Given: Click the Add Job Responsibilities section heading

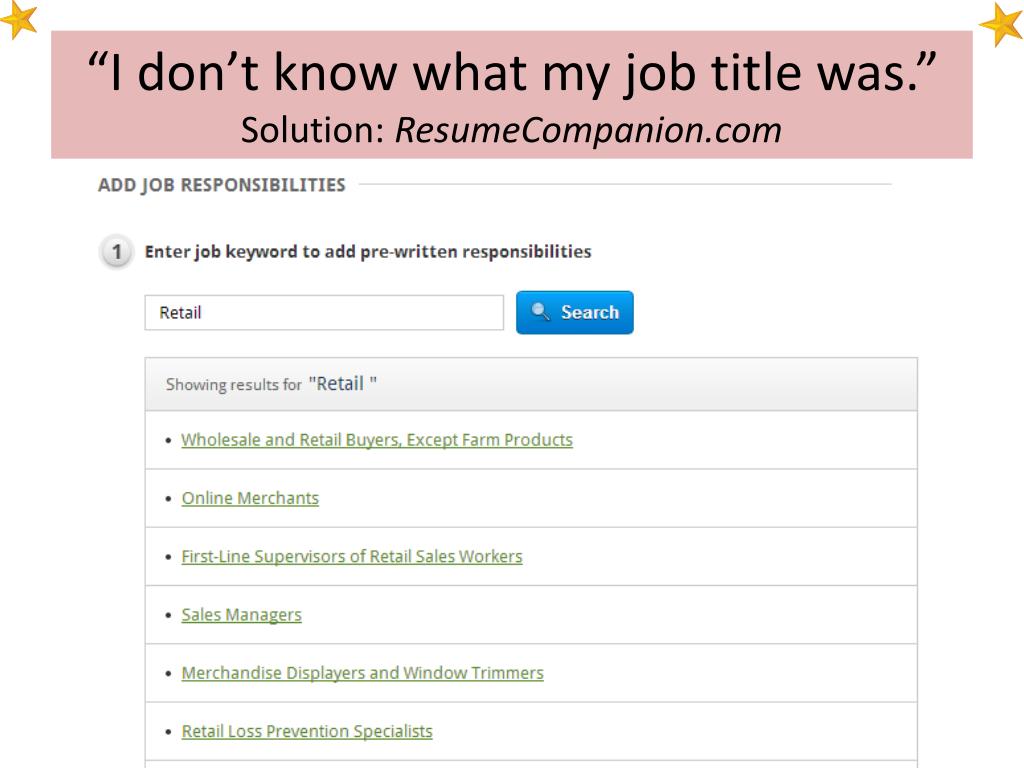Looking at the screenshot, I should (221, 185).
